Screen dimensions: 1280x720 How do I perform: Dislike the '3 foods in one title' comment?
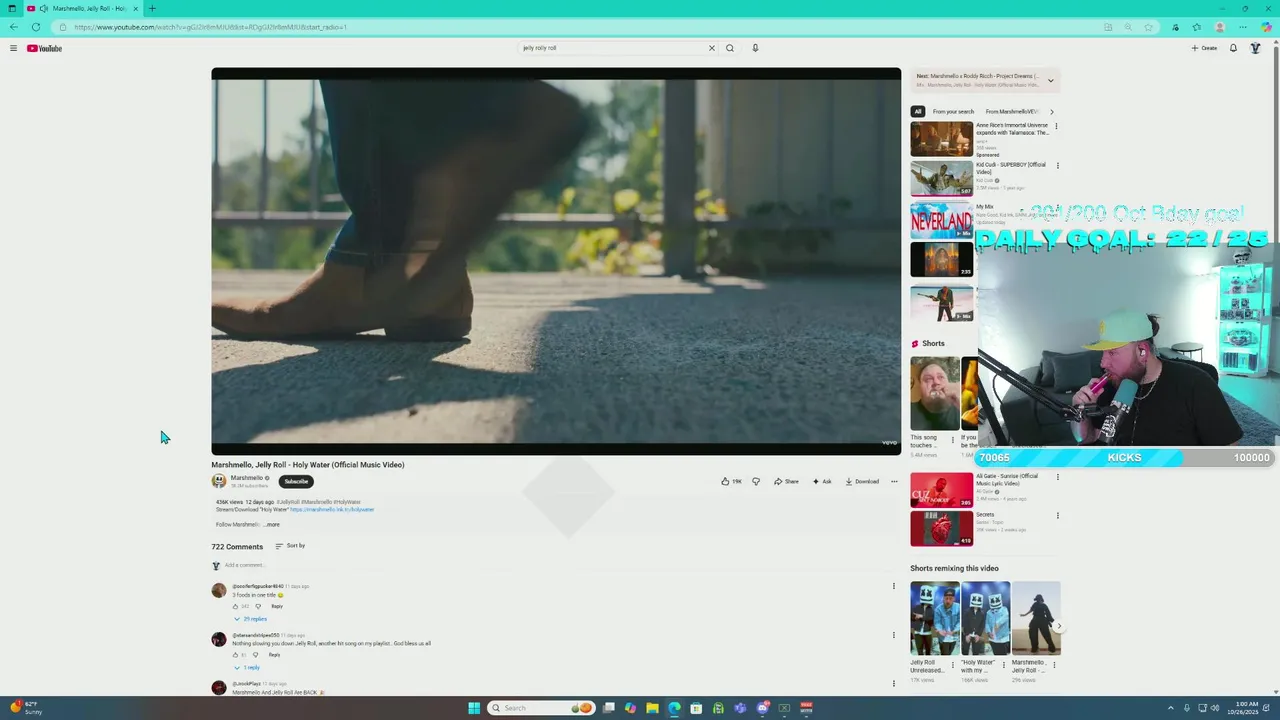click(258, 606)
